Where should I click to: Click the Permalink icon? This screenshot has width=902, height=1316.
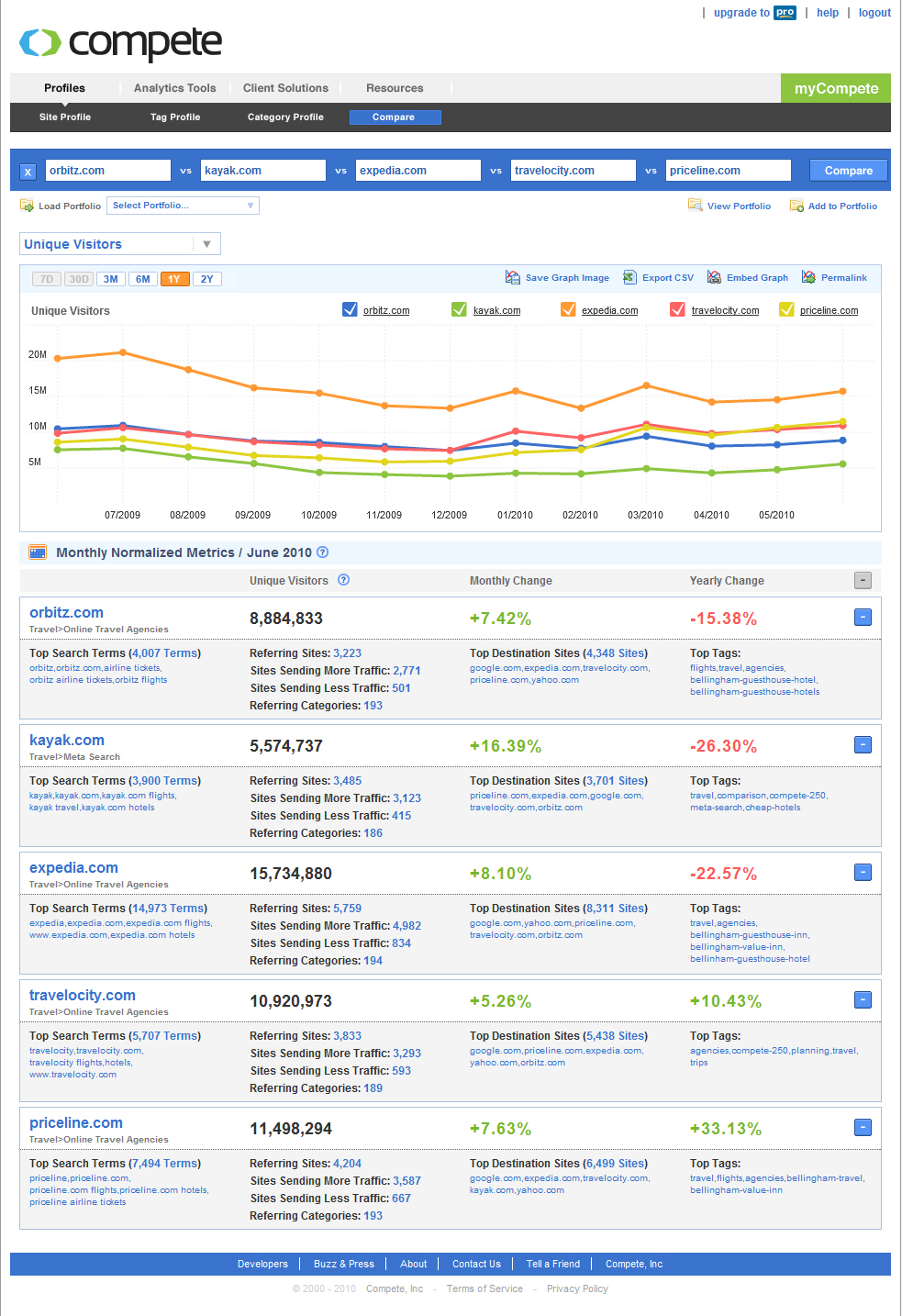point(808,277)
